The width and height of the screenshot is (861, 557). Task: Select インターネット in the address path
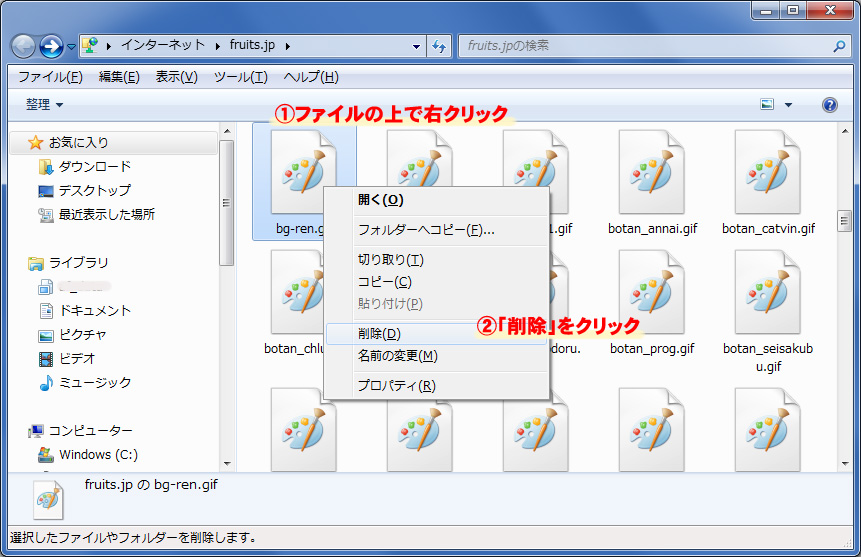(163, 45)
